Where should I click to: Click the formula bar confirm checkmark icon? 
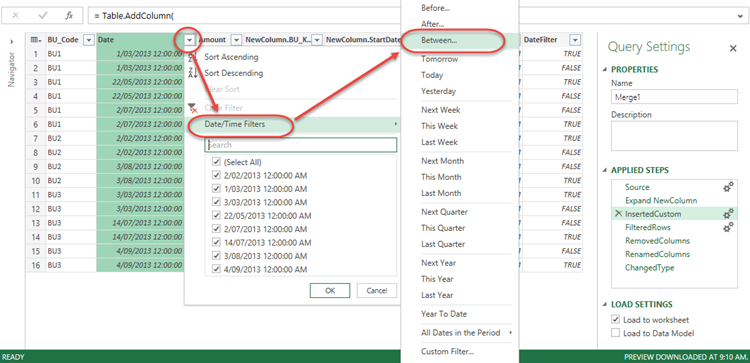(x=43, y=15)
